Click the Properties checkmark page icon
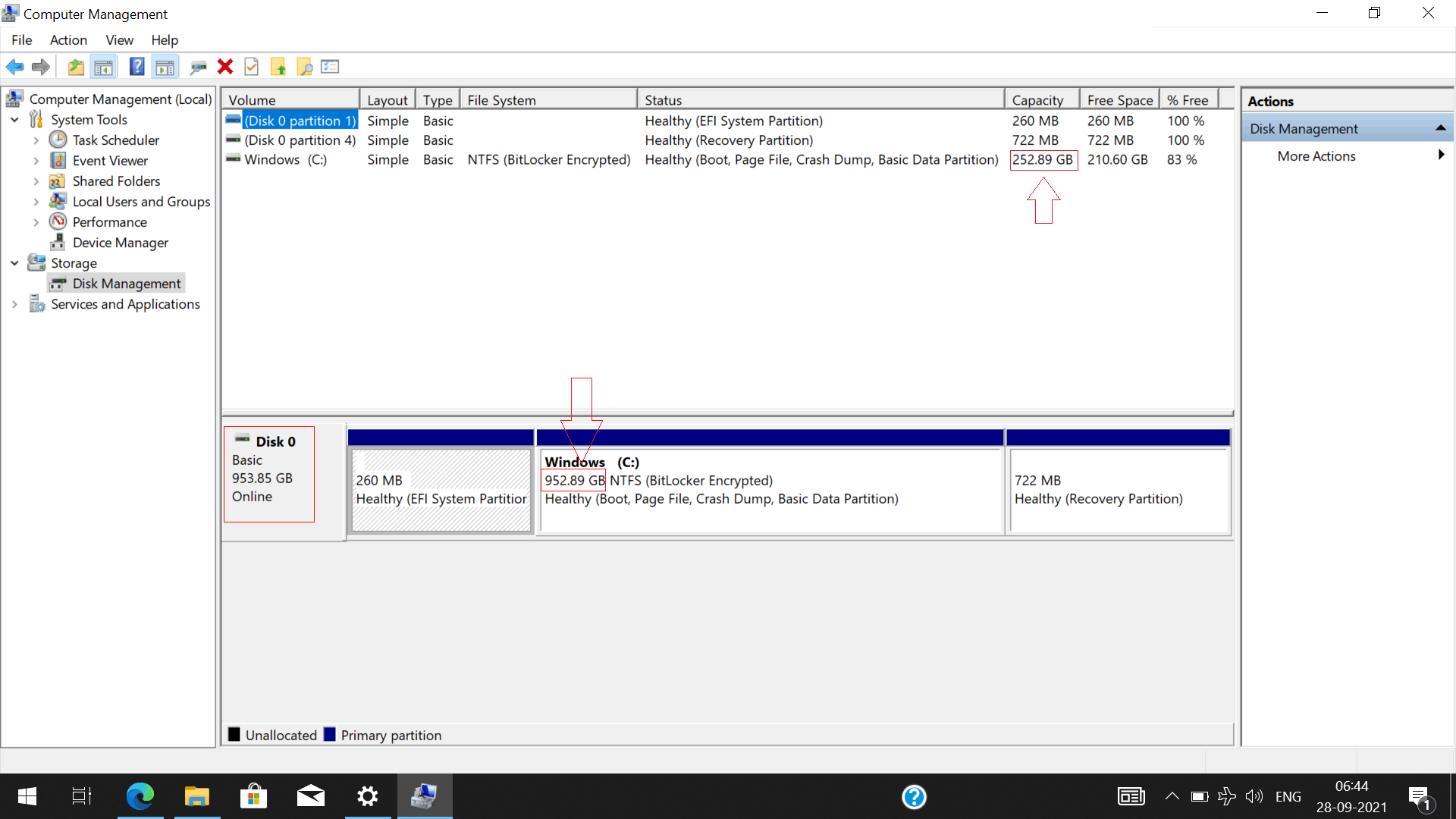This screenshot has width=1456, height=819. click(252, 67)
